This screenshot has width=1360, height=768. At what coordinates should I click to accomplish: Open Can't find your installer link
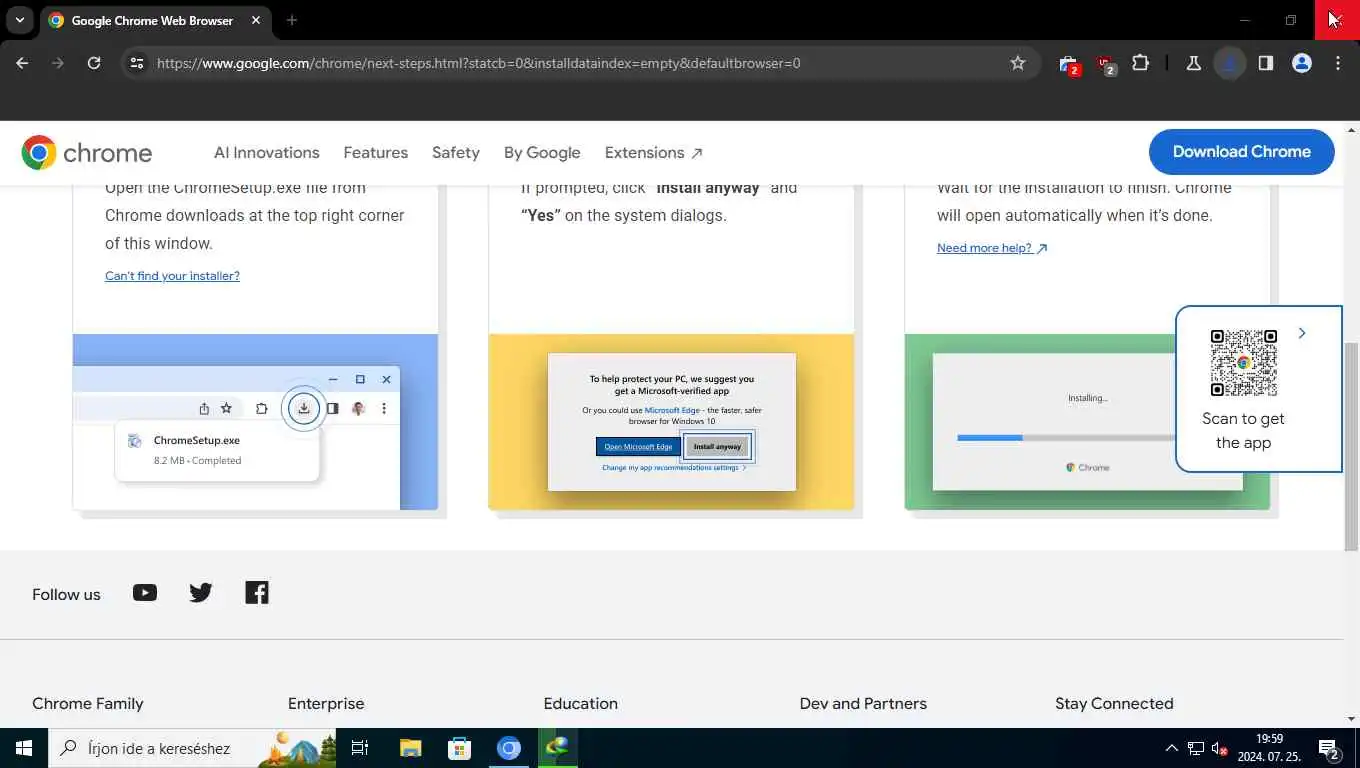[172, 276]
